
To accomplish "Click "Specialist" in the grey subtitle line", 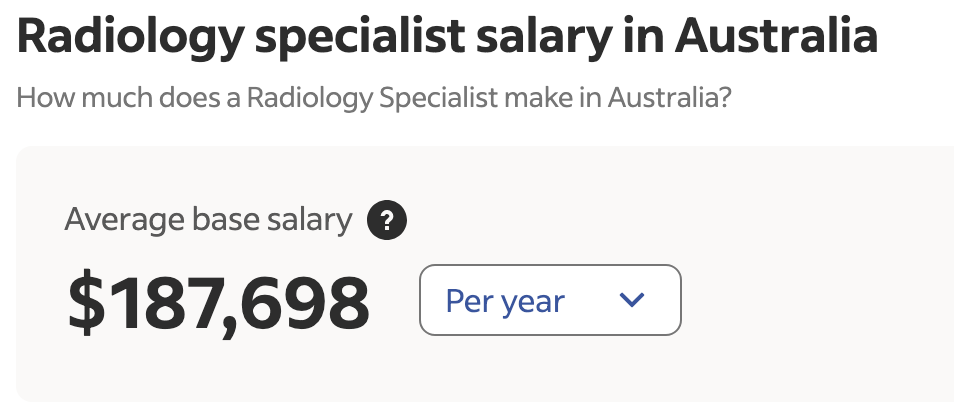I will pyautogui.click(x=439, y=98).
